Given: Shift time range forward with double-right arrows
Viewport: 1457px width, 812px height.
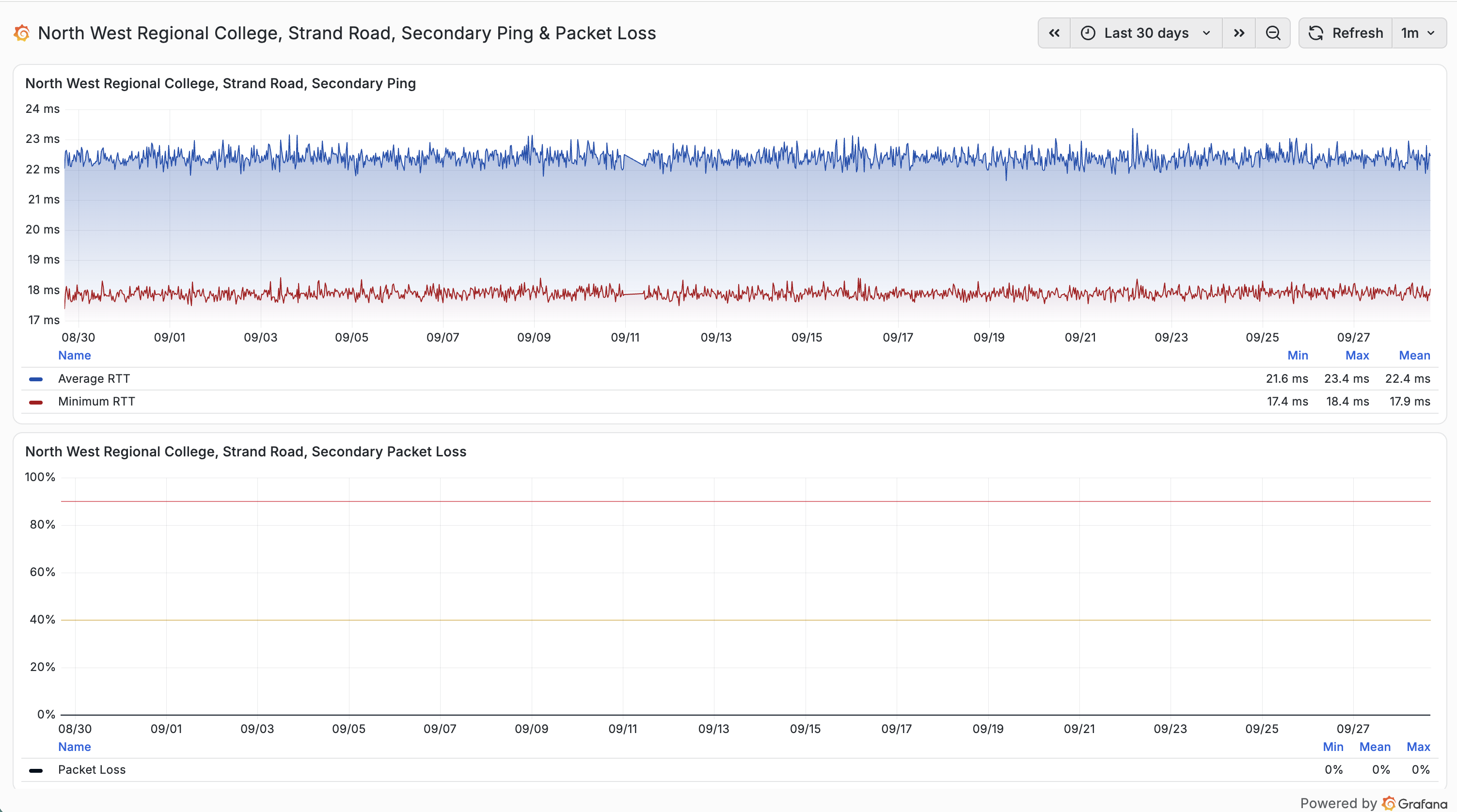Looking at the screenshot, I should [x=1239, y=33].
